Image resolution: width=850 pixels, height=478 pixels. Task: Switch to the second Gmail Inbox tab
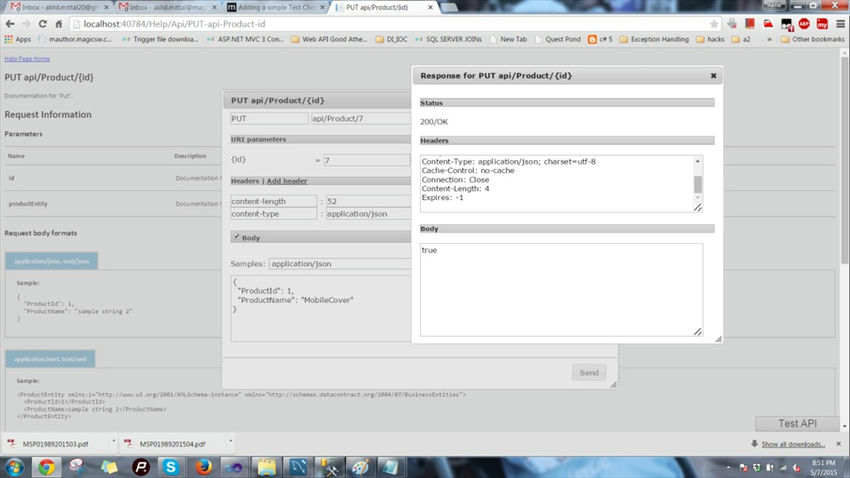167,7
